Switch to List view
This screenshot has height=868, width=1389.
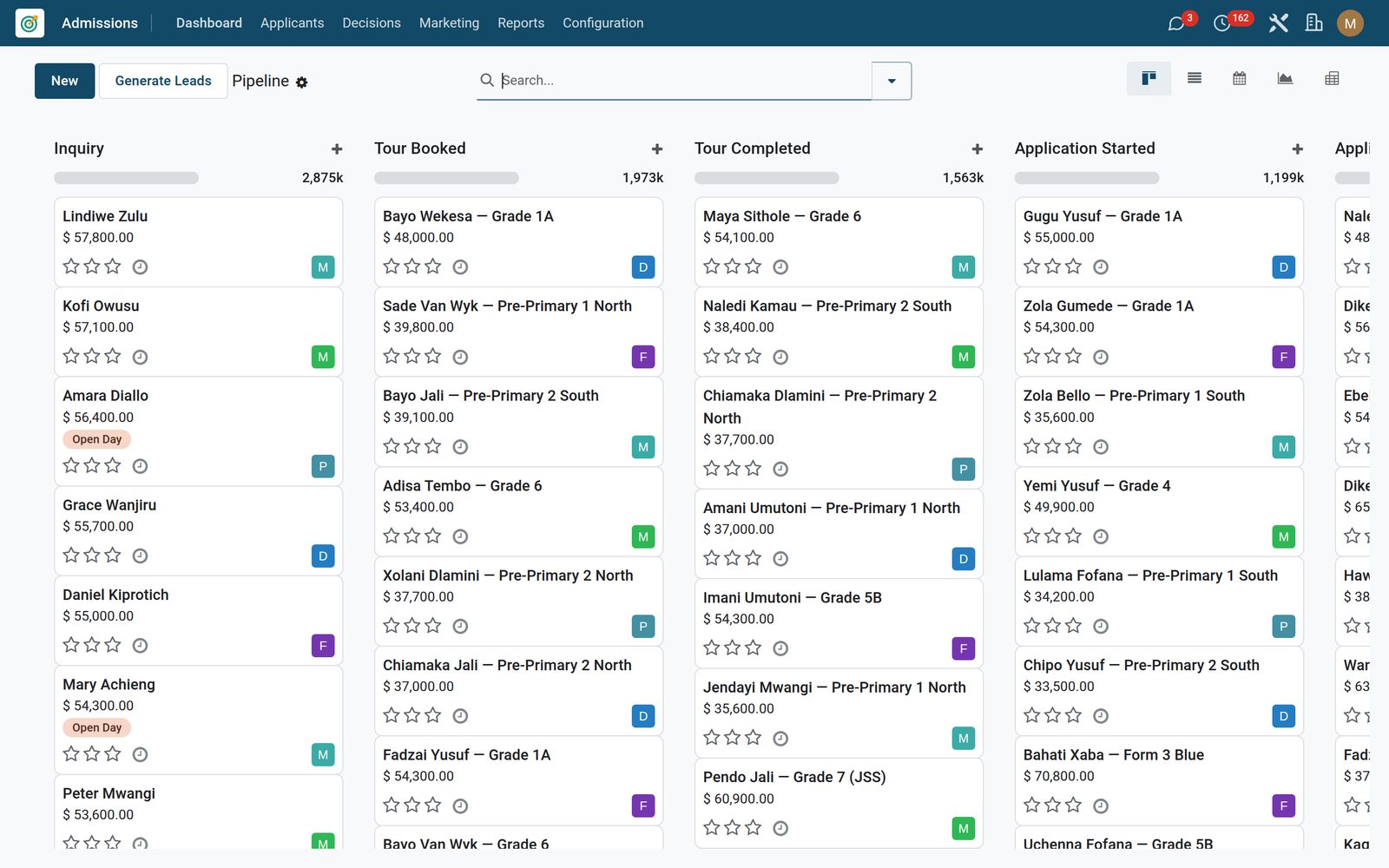point(1195,79)
